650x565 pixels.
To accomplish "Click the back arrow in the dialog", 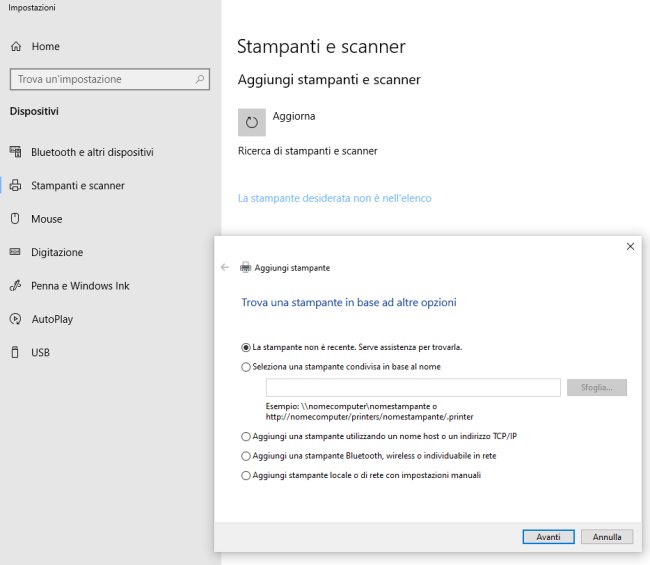I will (x=225, y=267).
